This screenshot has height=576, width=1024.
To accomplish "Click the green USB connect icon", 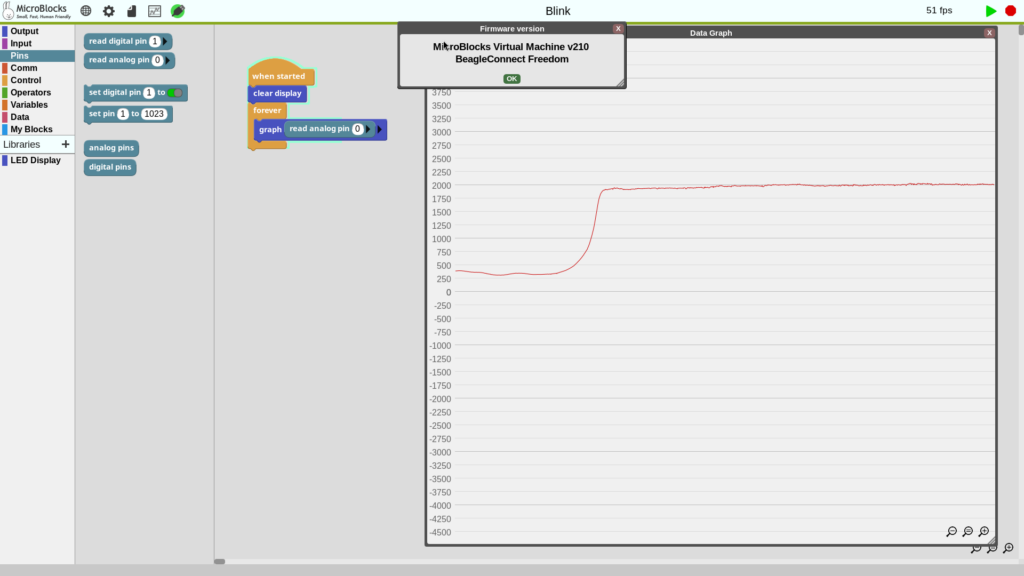I will (x=177, y=11).
